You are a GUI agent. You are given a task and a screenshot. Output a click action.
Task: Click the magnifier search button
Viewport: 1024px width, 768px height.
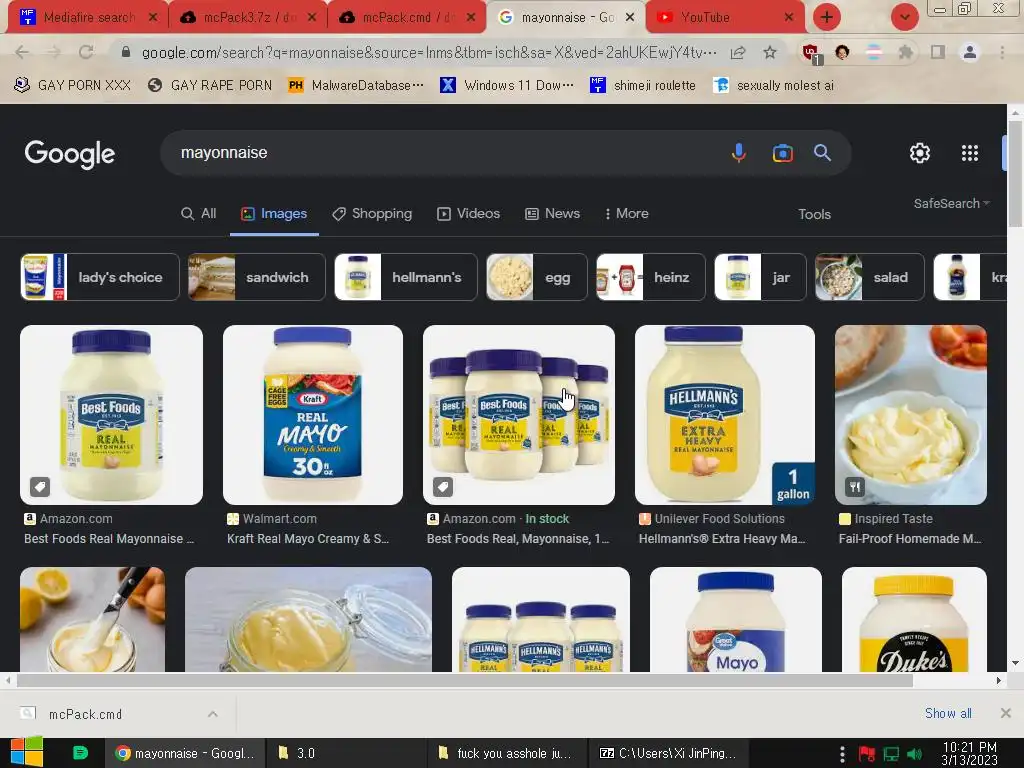pyautogui.click(x=822, y=153)
